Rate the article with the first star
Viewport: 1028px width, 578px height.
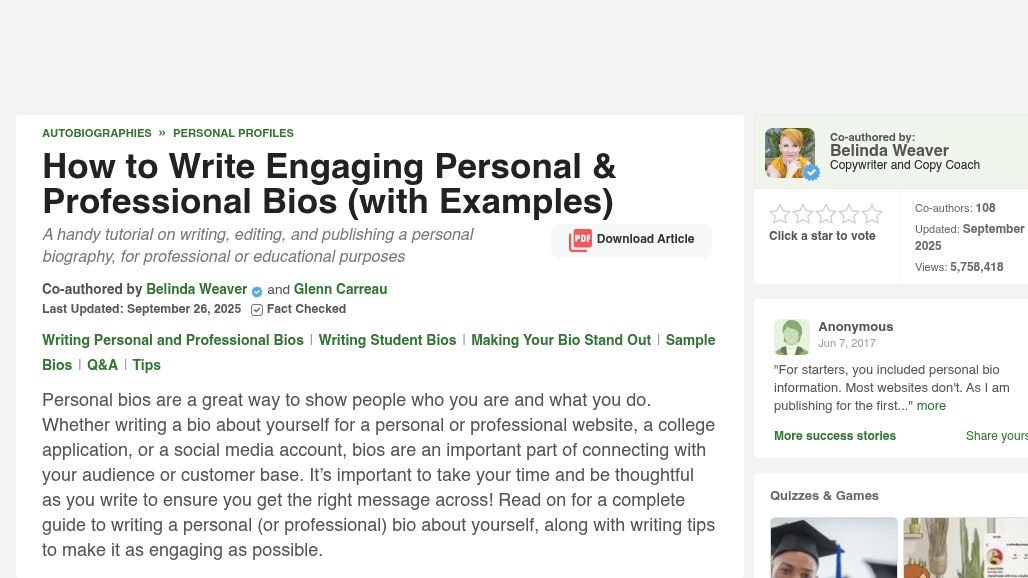(780, 214)
